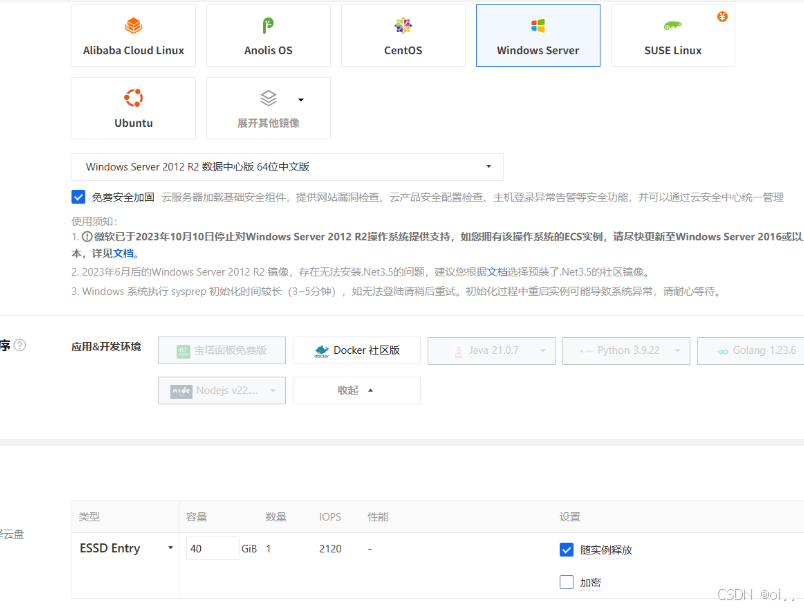Click the 性能 column header
The height and width of the screenshot is (610, 804).
(378, 517)
